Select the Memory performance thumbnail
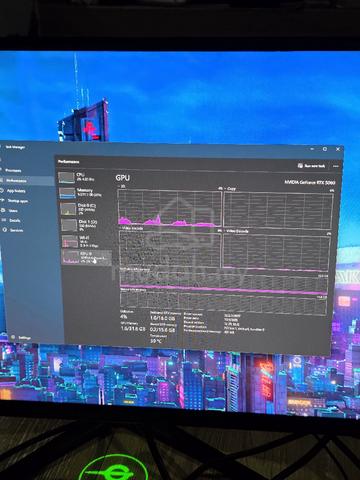Screen dimensions: 360x480 pos(67,193)
